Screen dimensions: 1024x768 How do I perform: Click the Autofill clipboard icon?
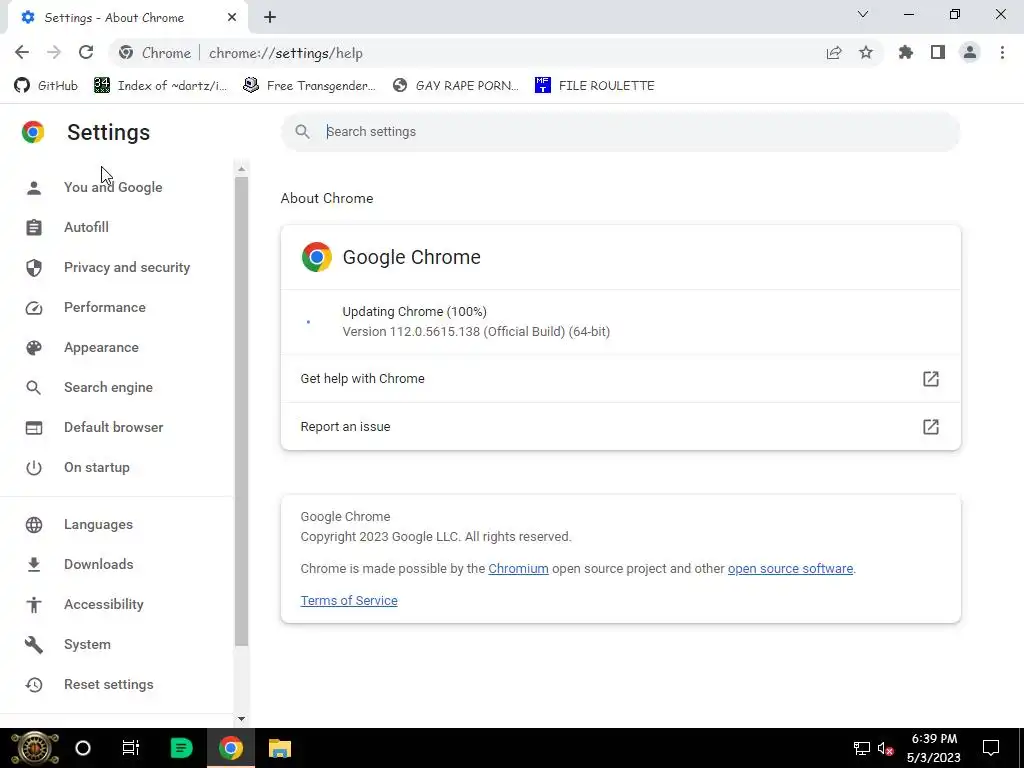point(34,227)
